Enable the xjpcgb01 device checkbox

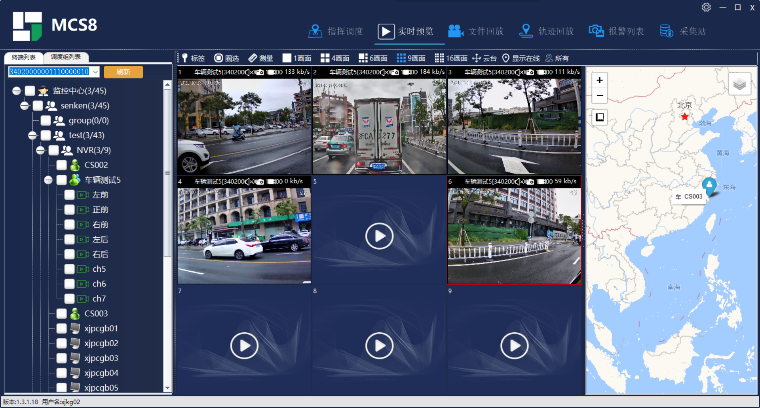point(62,328)
